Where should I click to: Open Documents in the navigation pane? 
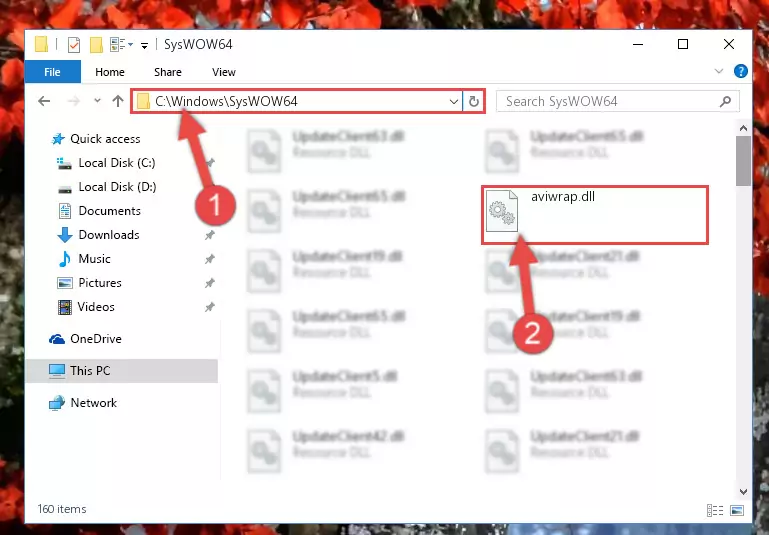tap(109, 211)
